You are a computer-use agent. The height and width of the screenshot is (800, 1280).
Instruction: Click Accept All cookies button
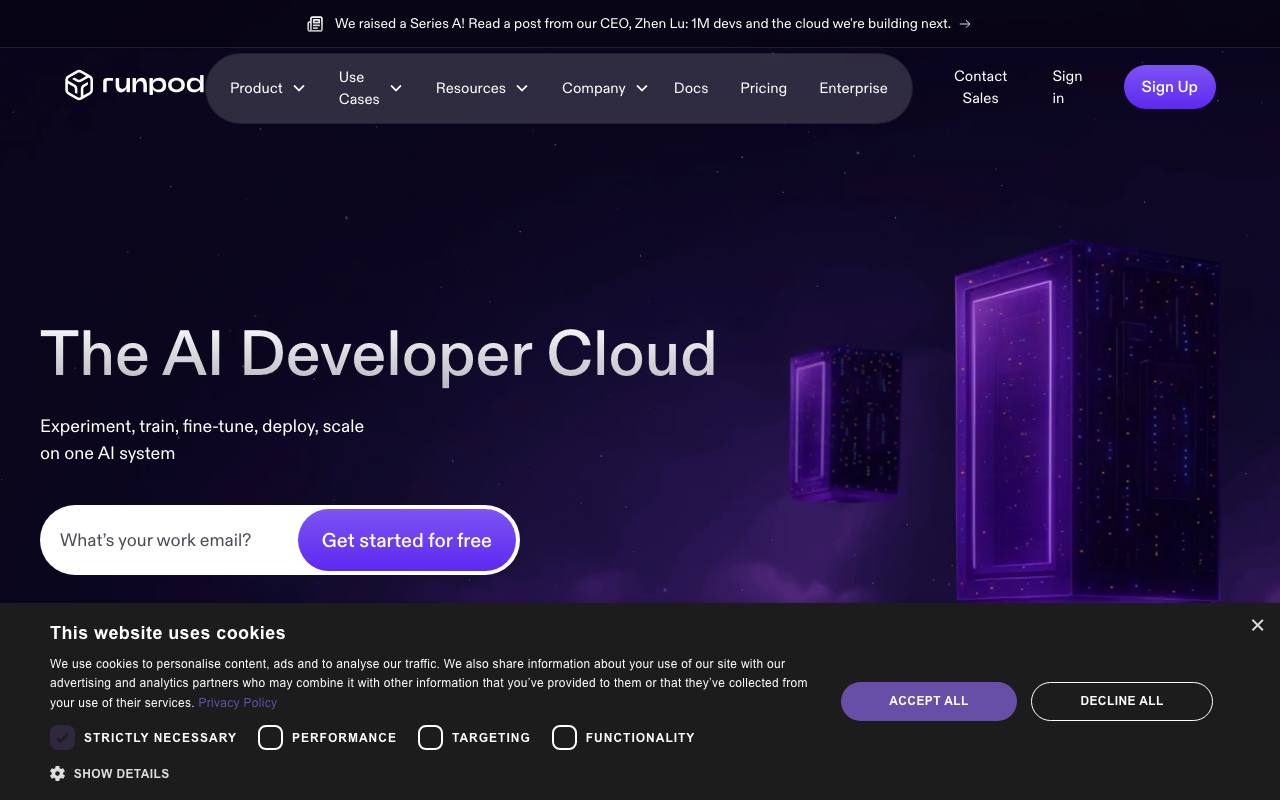[x=928, y=701]
